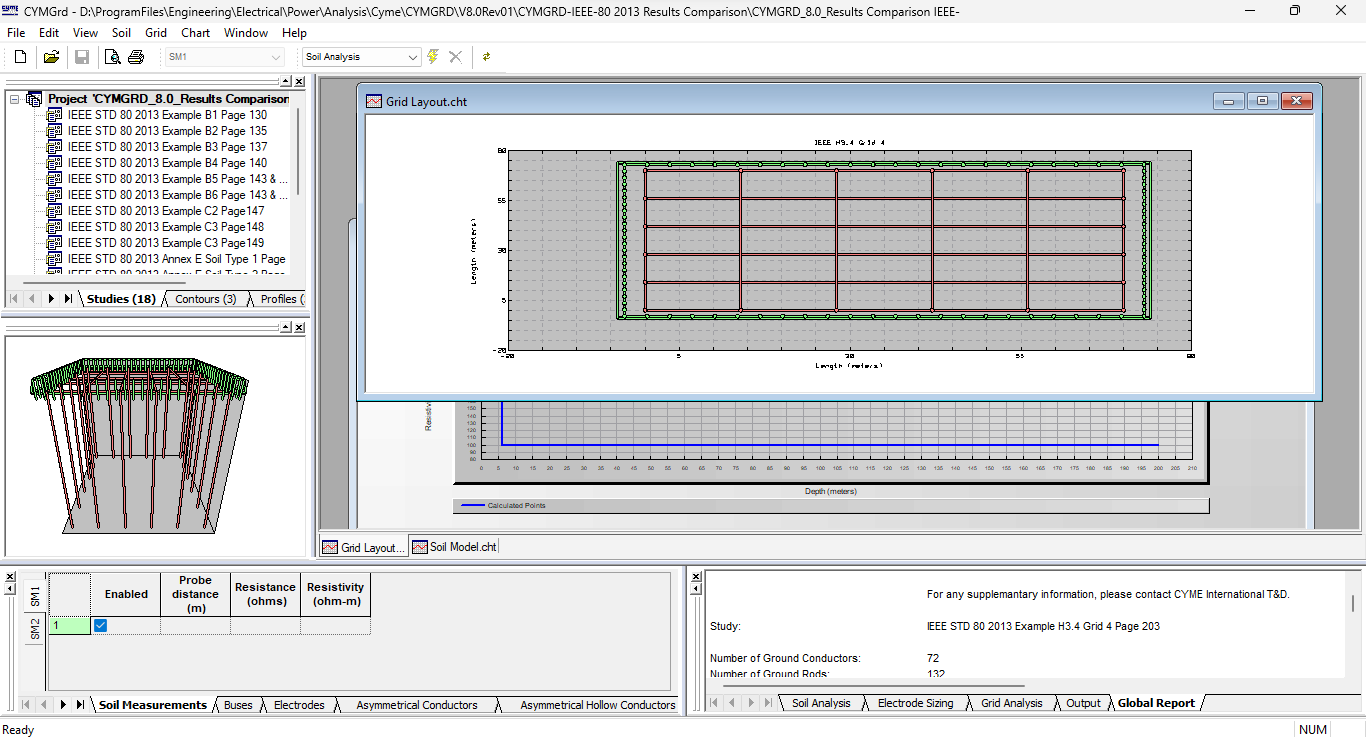Click the gray X cancel icon in toolbar
Image resolution: width=1366 pixels, height=737 pixels.
point(455,57)
